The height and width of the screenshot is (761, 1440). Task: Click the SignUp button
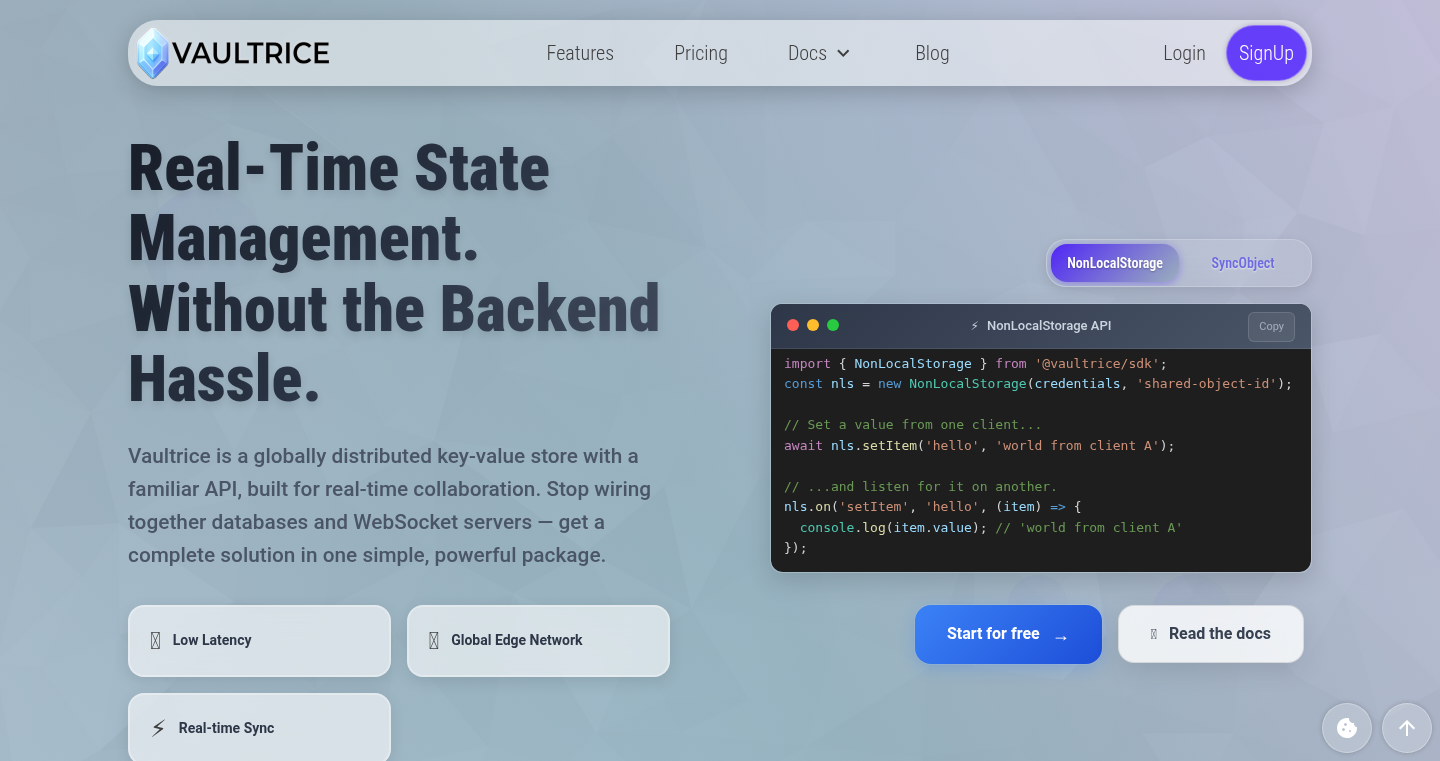[1266, 53]
